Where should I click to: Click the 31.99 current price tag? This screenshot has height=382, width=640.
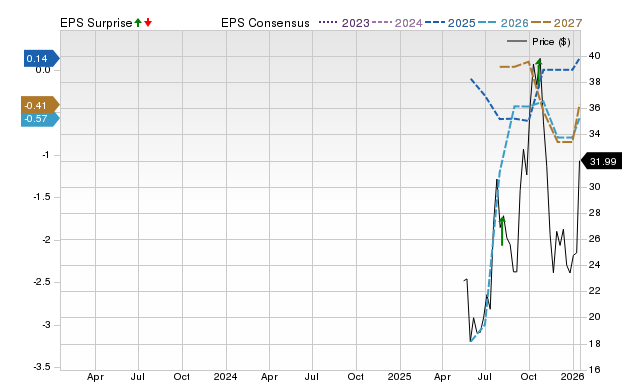click(x=601, y=162)
